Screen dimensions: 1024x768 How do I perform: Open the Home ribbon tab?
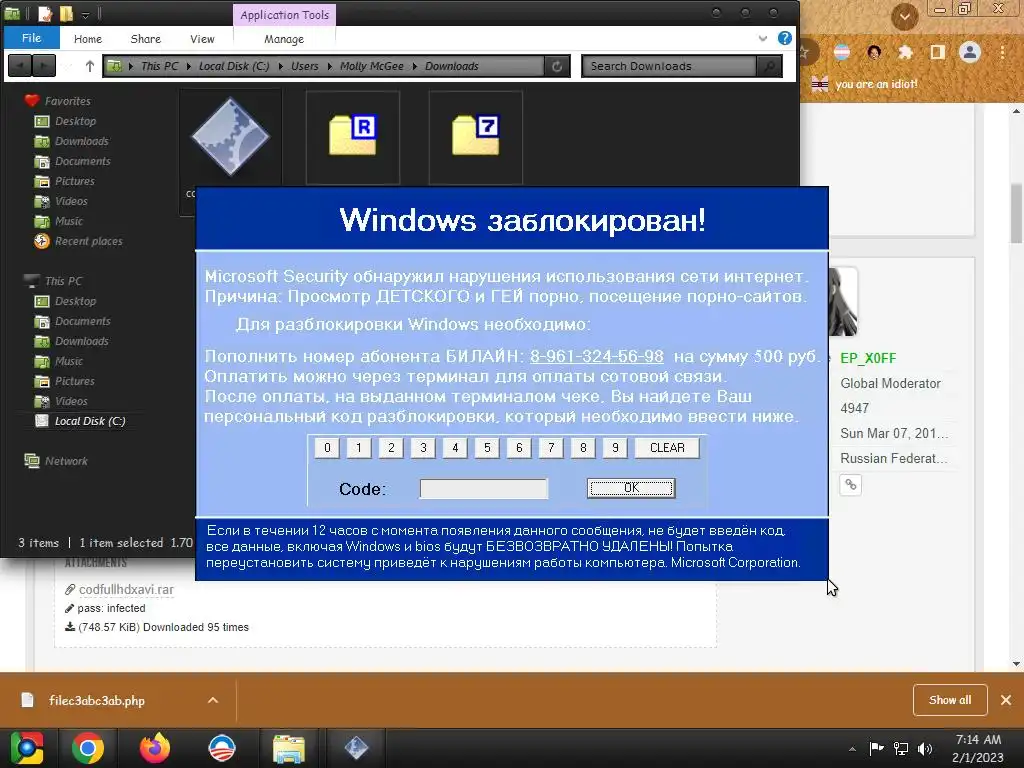[x=88, y=39]
